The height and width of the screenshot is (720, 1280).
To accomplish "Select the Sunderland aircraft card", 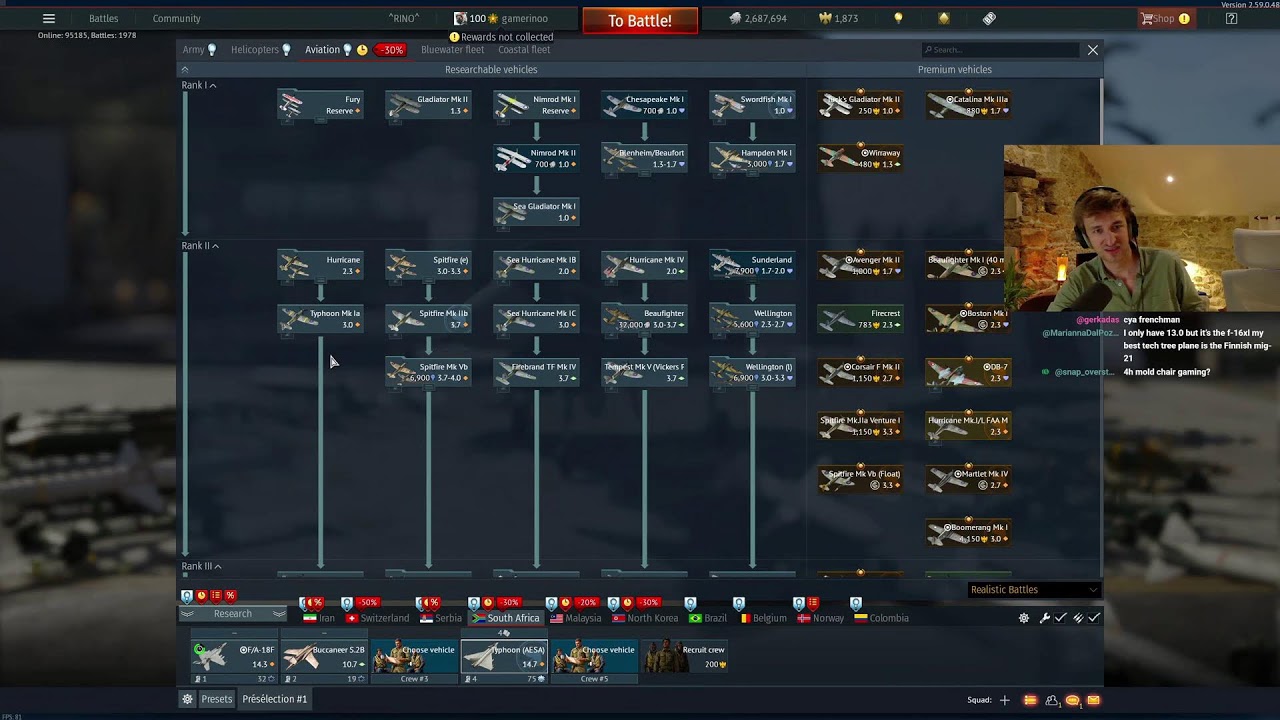I will click(752, 265).
